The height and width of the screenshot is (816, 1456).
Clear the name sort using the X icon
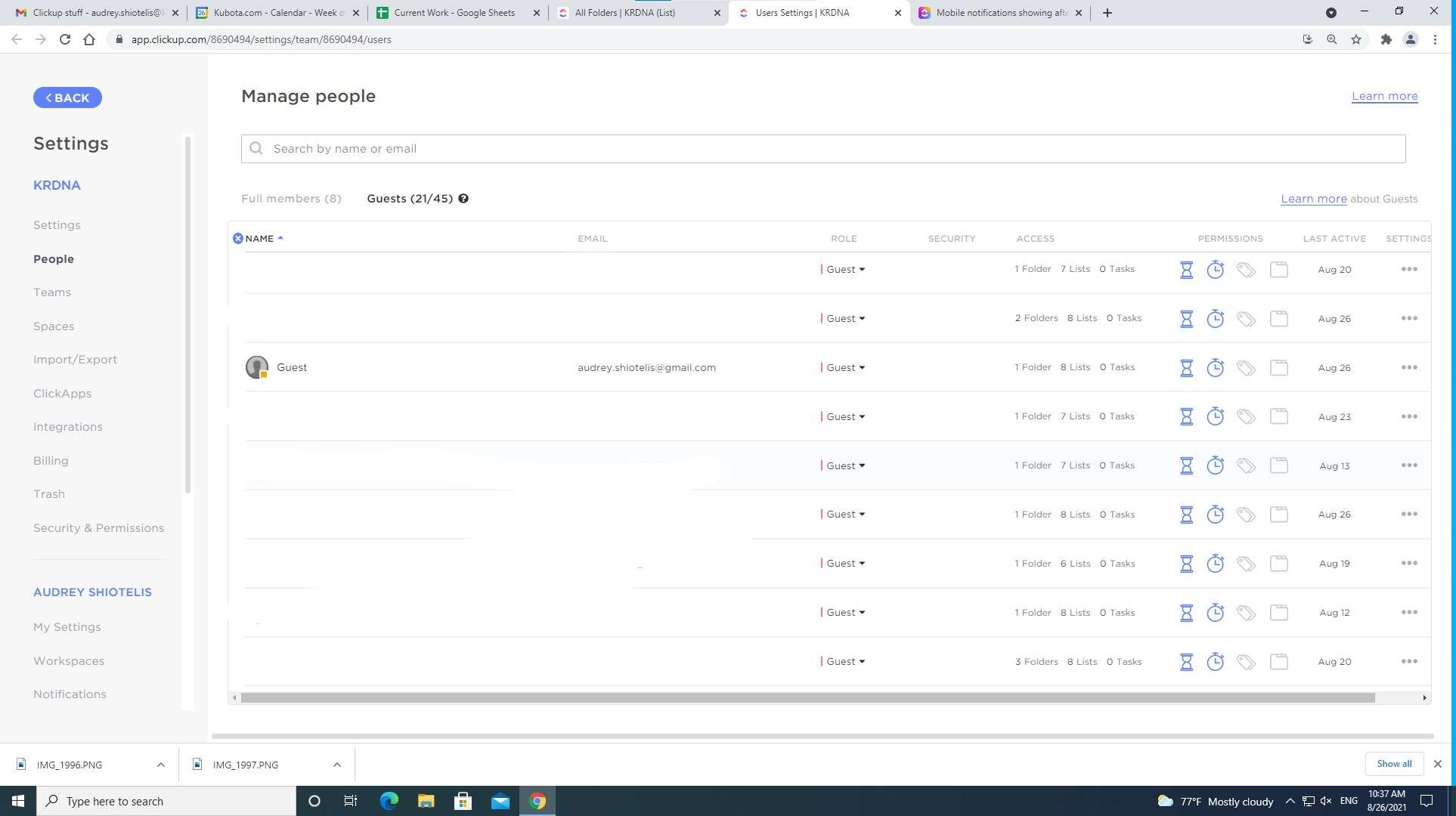[237, 239]
